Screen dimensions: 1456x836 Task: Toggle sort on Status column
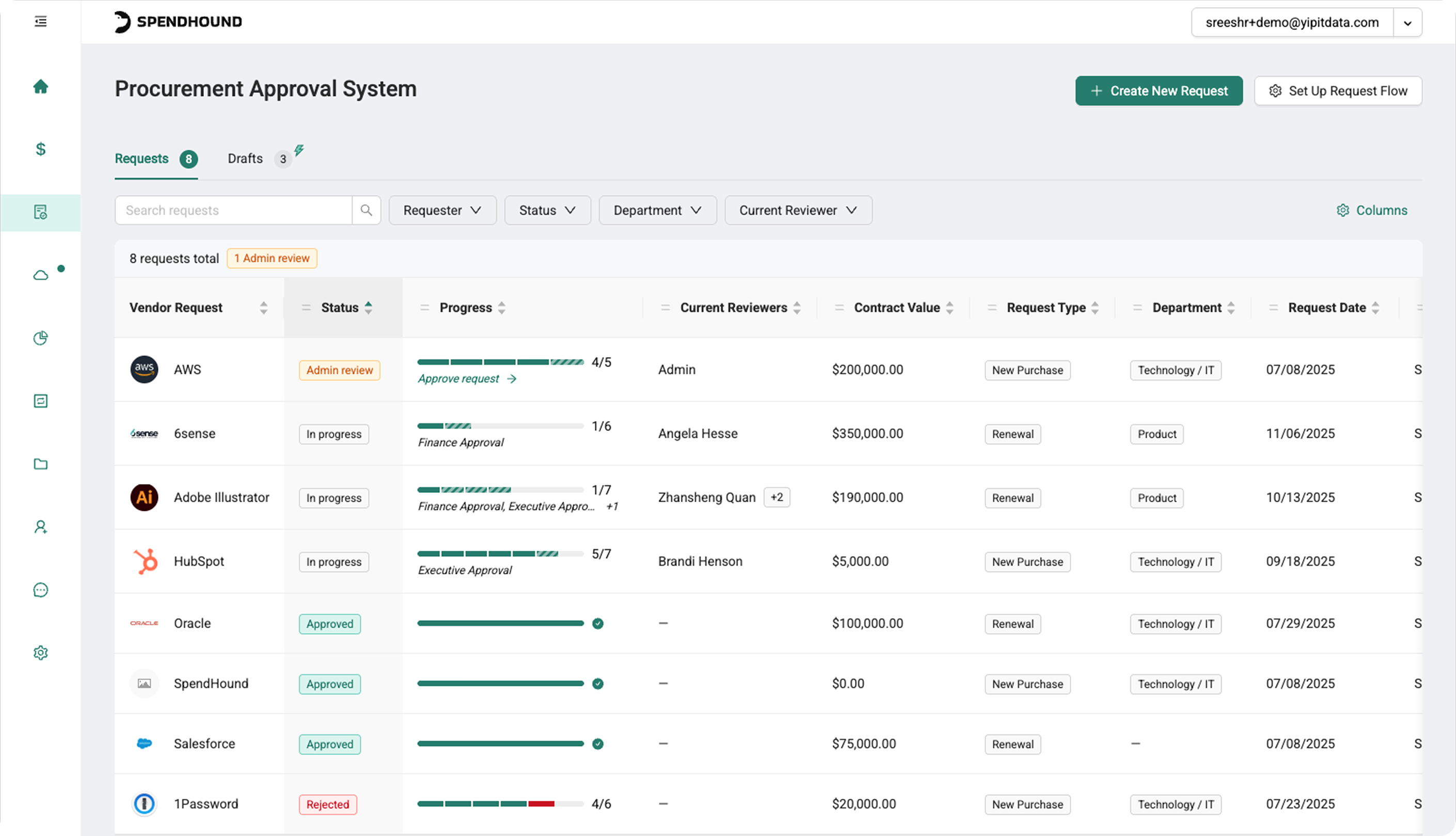point(368,308)
